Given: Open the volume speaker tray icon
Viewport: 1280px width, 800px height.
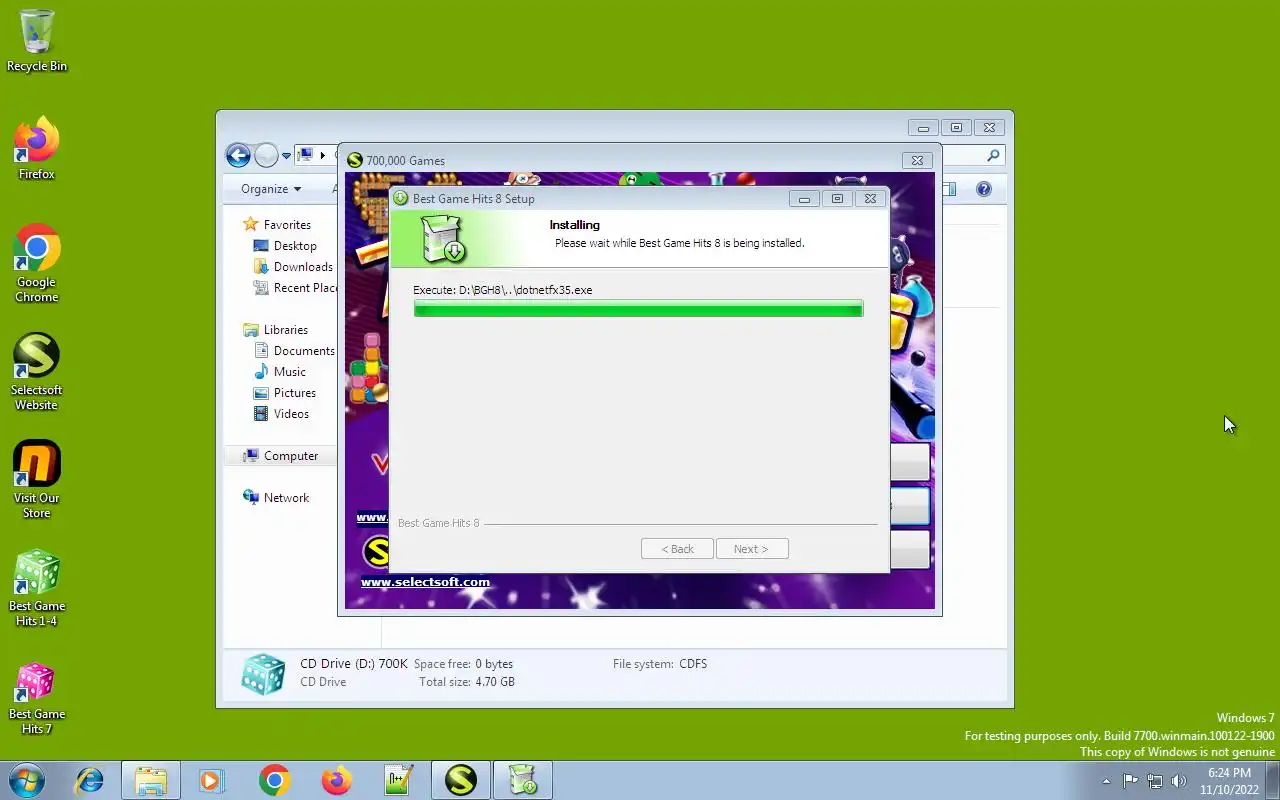Looking at the screenshot, I should [1179, 781].
